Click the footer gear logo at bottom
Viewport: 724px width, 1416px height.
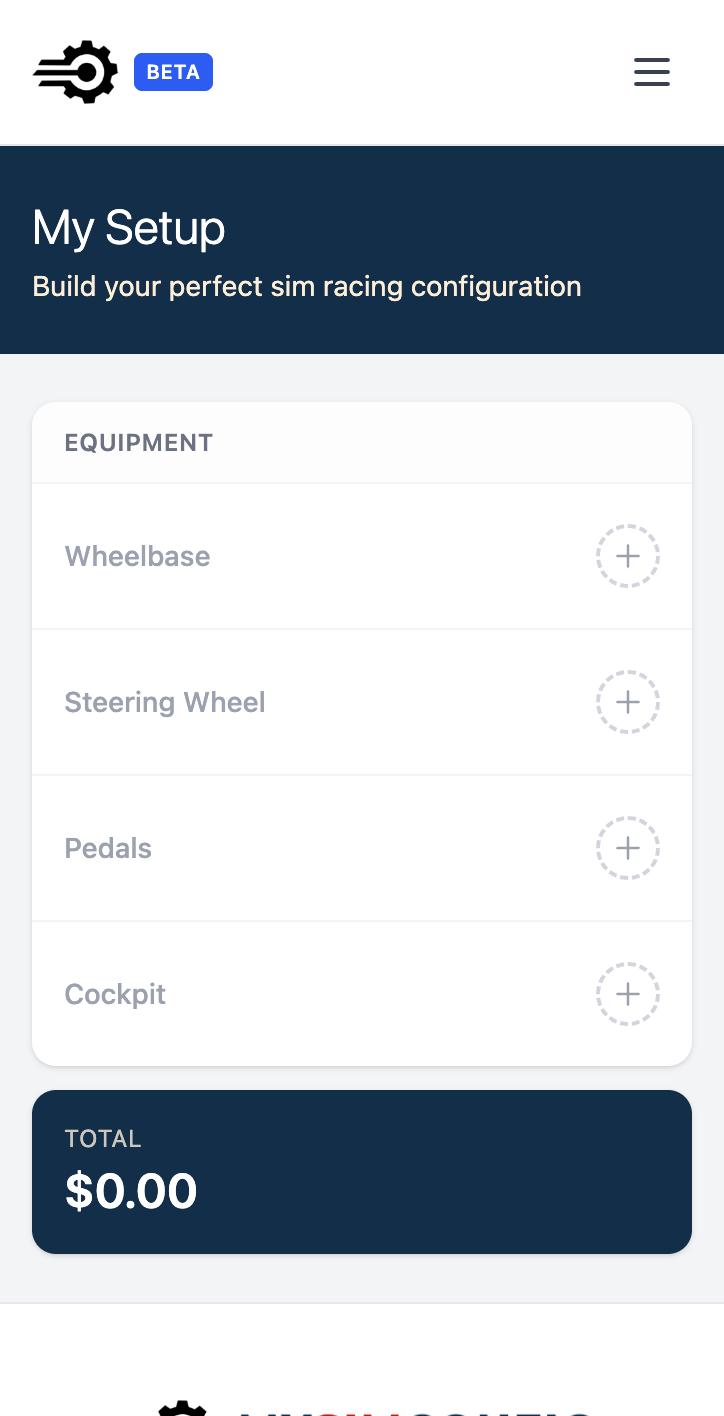[182, 1408]
